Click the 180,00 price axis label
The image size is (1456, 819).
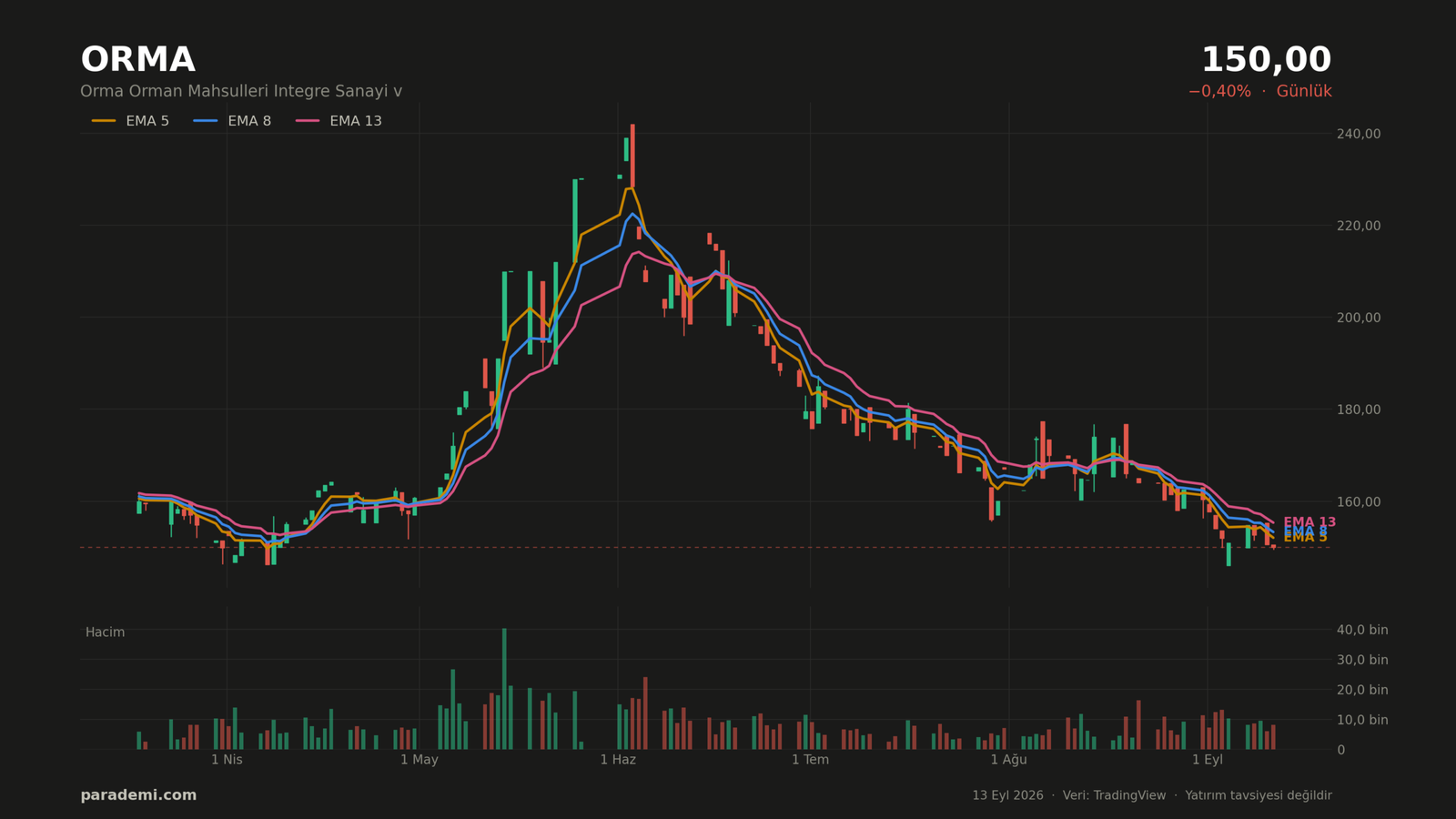click(x=1359, y=409)
